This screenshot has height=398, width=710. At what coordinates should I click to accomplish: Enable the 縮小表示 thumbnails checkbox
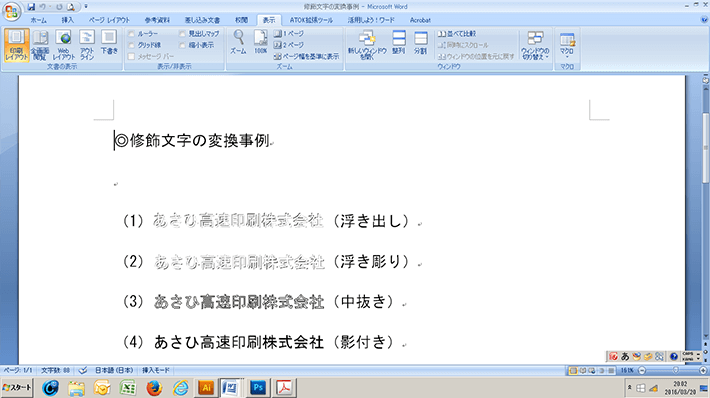182,45
